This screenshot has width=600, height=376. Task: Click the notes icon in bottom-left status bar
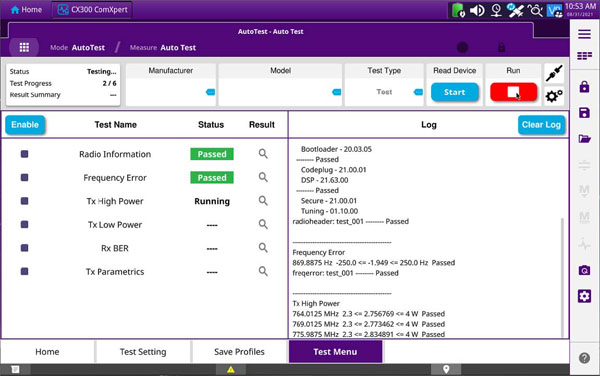(15, 369)
